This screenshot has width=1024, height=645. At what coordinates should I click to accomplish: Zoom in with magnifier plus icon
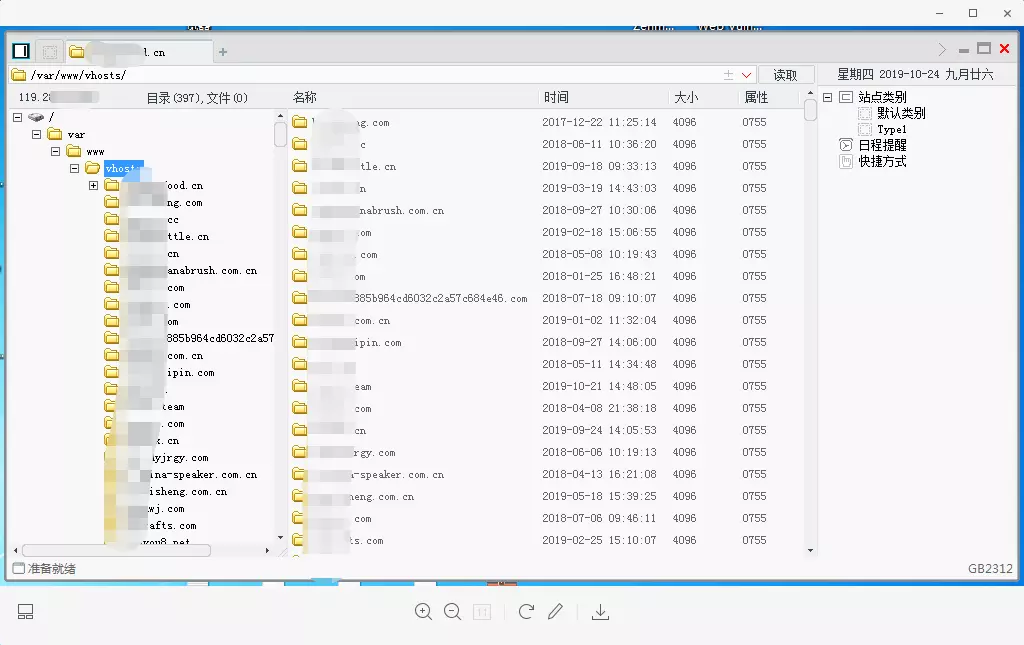(424, 612)
